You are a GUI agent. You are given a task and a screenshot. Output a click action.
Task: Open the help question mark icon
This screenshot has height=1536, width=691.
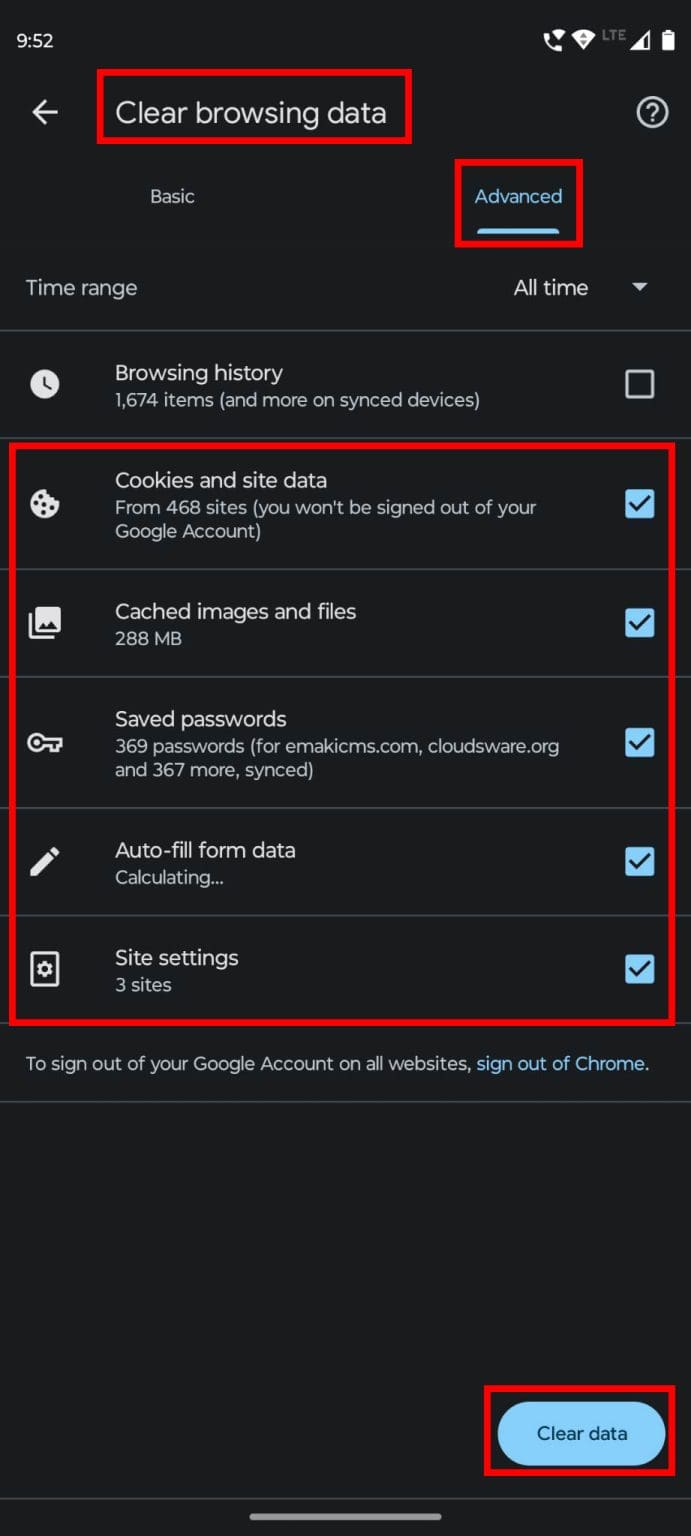tap(651, 113)
